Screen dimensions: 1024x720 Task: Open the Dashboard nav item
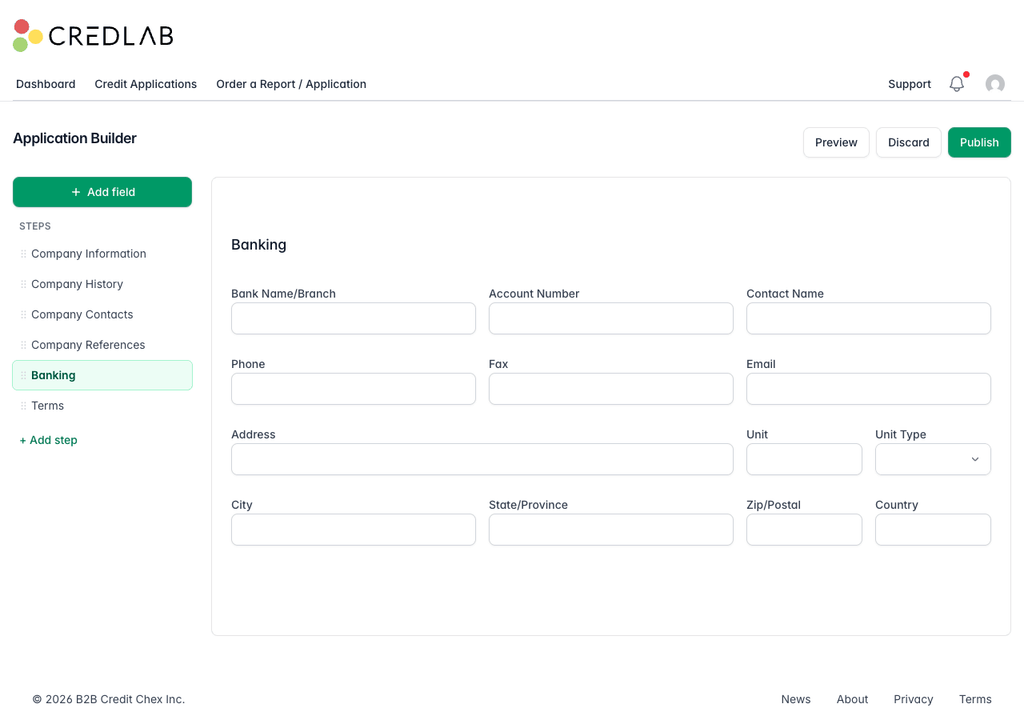coord(46,84)
